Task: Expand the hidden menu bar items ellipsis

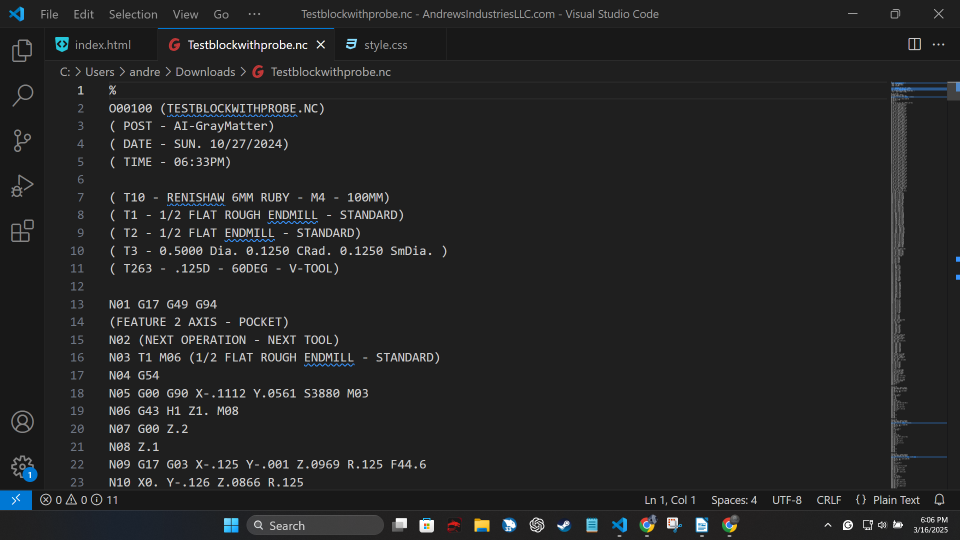Action: (254, 14)
